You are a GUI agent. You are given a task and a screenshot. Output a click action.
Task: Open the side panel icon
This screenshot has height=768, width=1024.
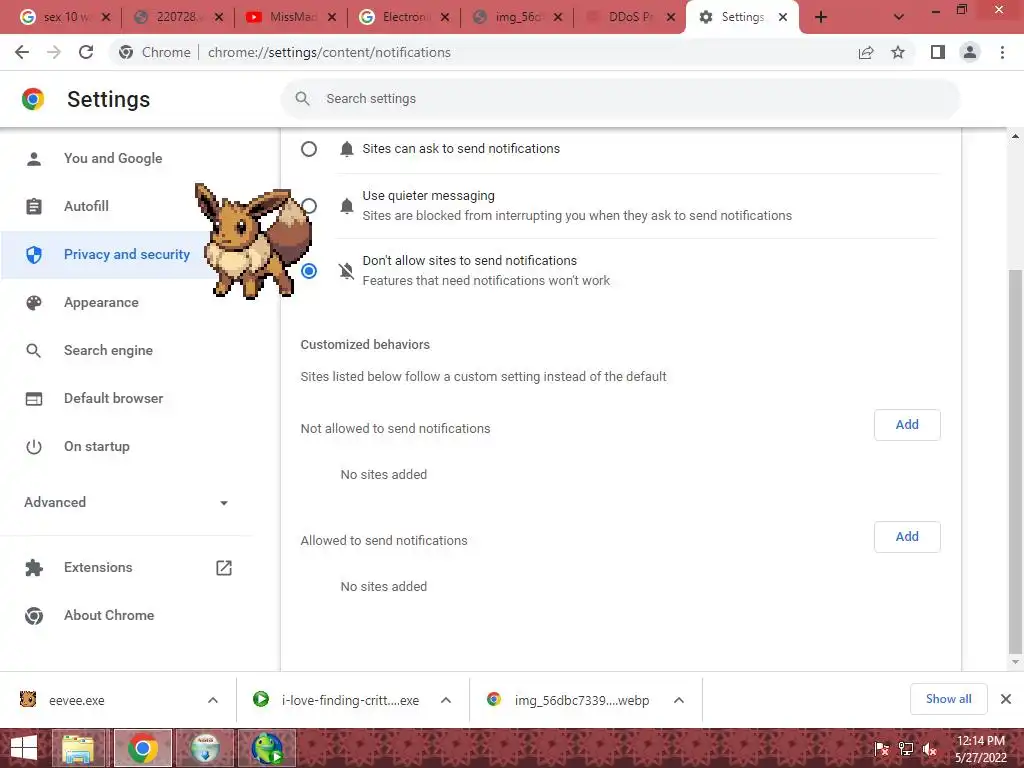[938, 52]
